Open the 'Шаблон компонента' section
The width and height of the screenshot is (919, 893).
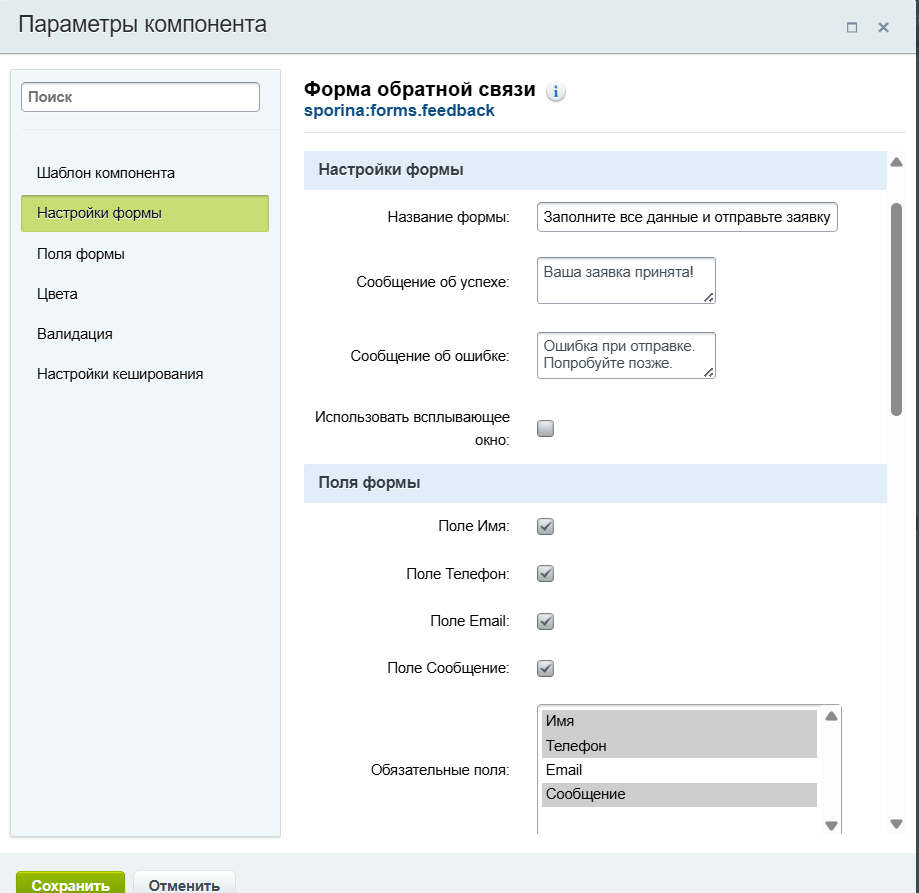coord(106,173)
